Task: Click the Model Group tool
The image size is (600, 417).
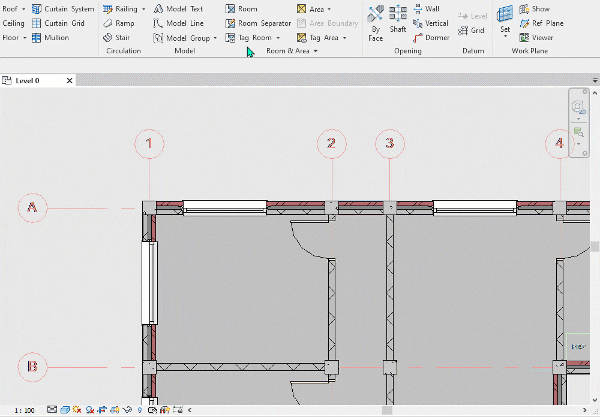Action: (182, 38)
